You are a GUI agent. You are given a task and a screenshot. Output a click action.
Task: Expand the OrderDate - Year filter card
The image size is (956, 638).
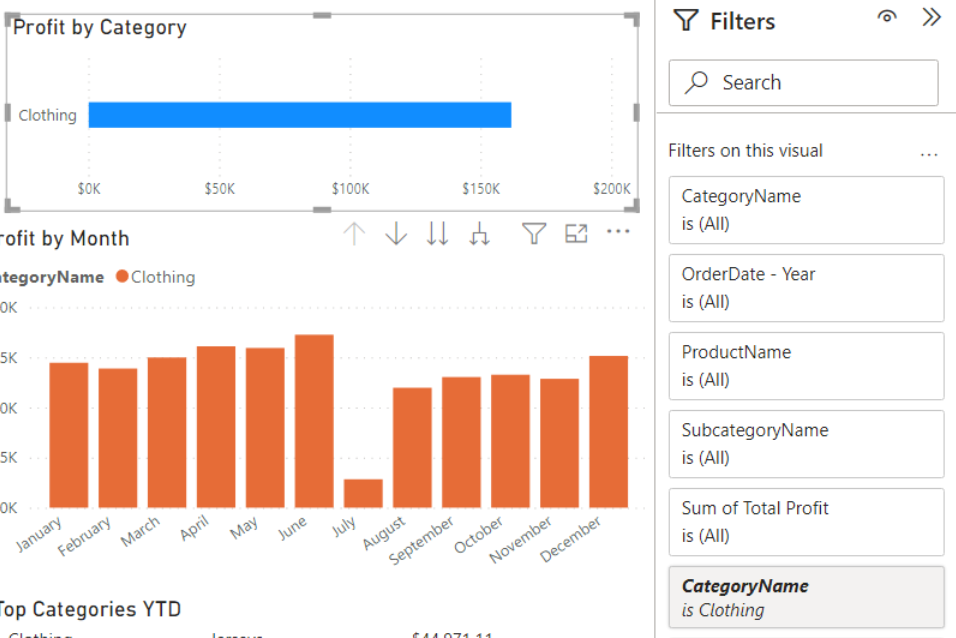[x=806, y=288]
